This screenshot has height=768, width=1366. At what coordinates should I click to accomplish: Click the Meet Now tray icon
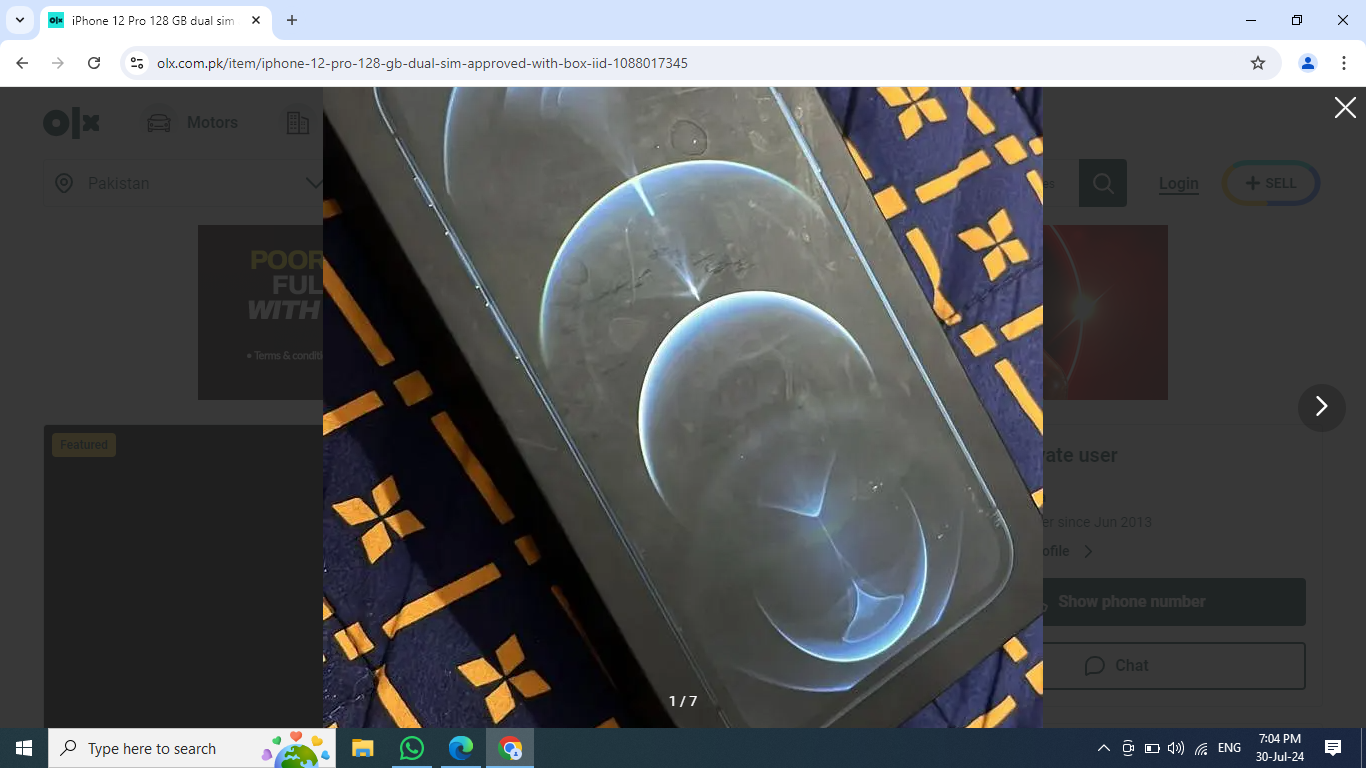coord(1128,748)
